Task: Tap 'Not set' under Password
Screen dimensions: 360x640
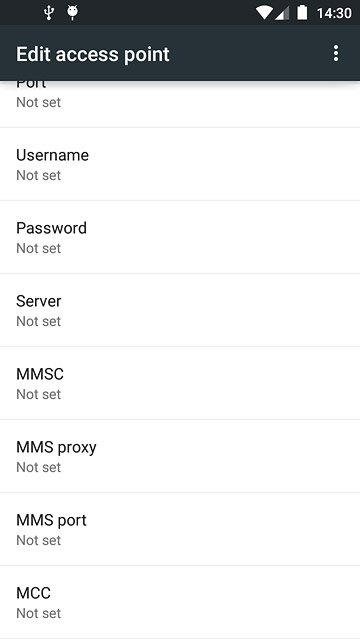Action: coord(38,248)
